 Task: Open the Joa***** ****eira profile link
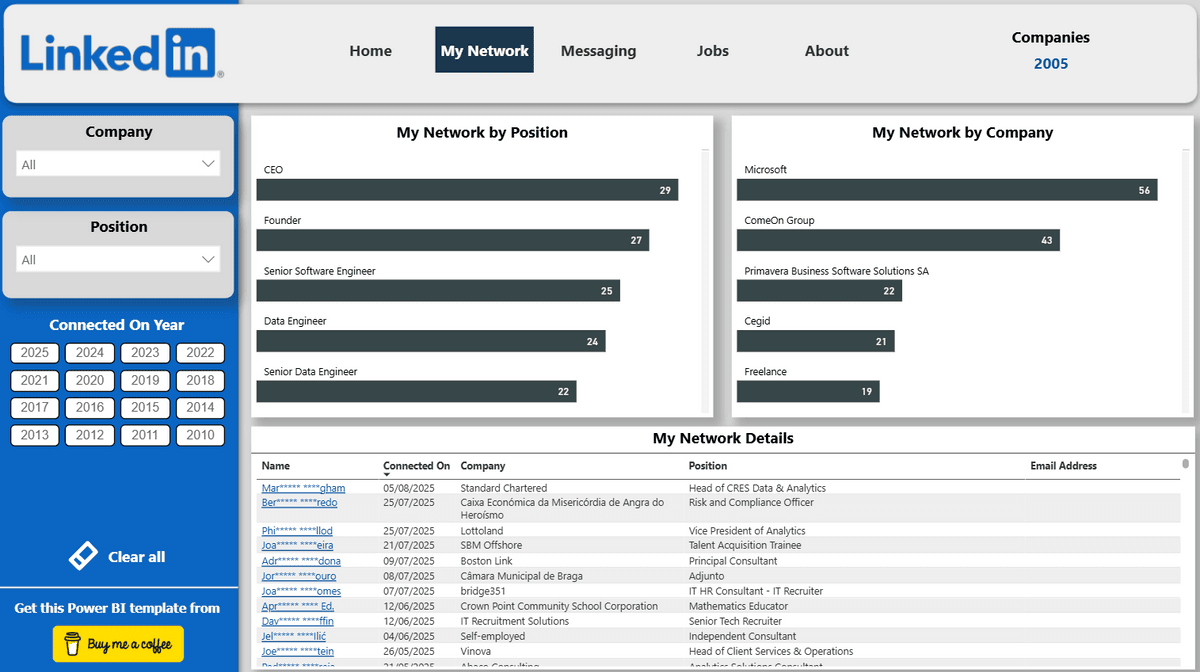pyautogui.click(x=297, y=546)
